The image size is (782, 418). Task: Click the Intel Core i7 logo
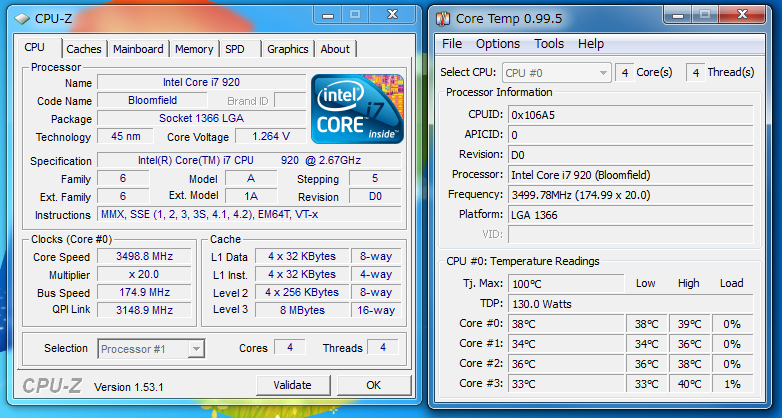coord(357,109)
